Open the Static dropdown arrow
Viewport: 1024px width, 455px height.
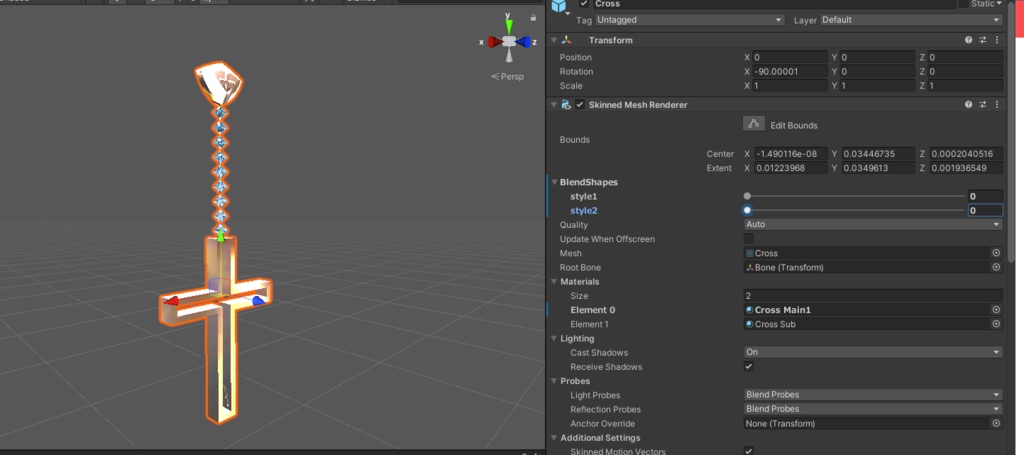pos(999,4)
